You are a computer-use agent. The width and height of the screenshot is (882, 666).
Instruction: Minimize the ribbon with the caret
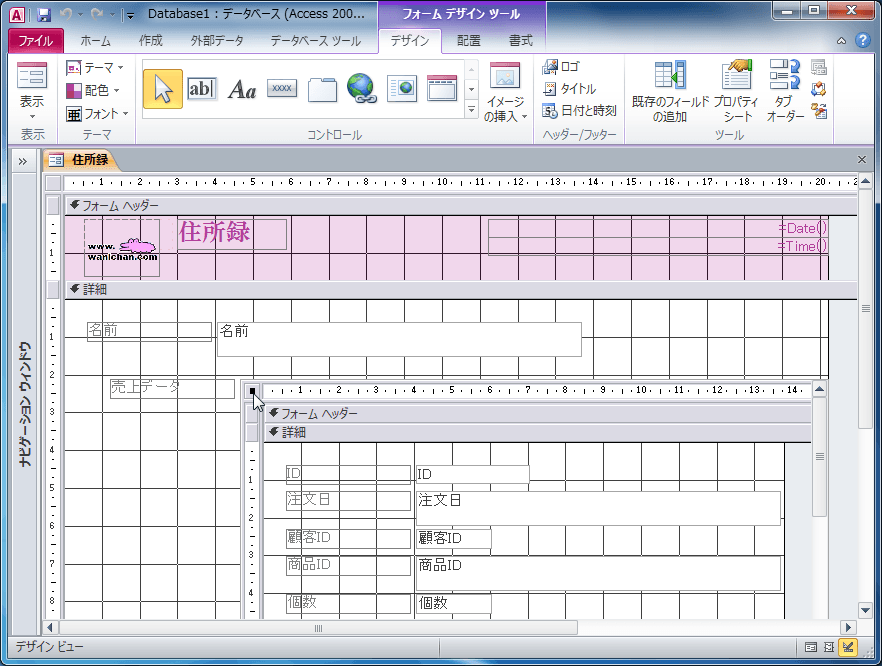click(x=842, y=40)
